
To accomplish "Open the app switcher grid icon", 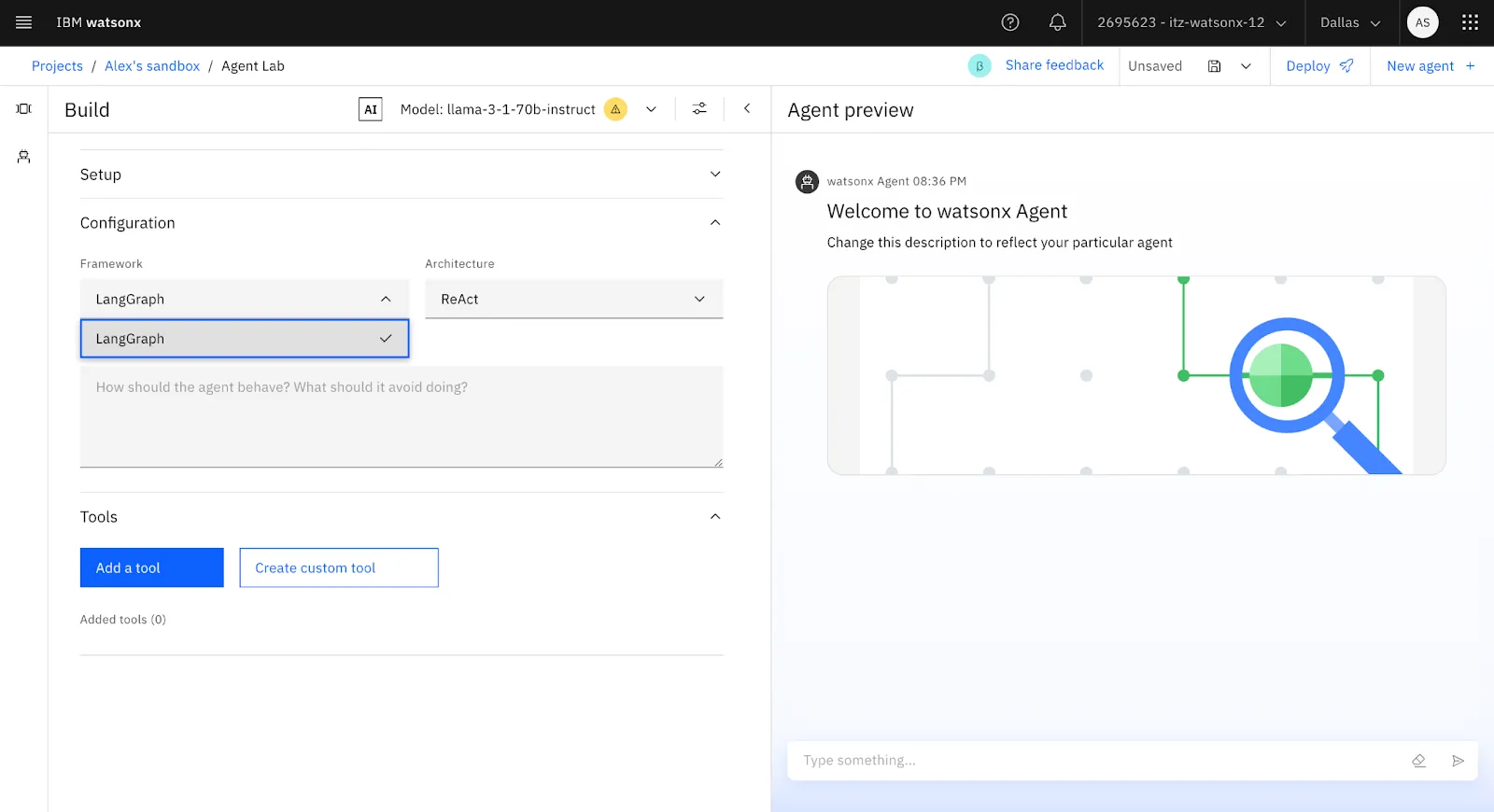I will click(1470, 22).
